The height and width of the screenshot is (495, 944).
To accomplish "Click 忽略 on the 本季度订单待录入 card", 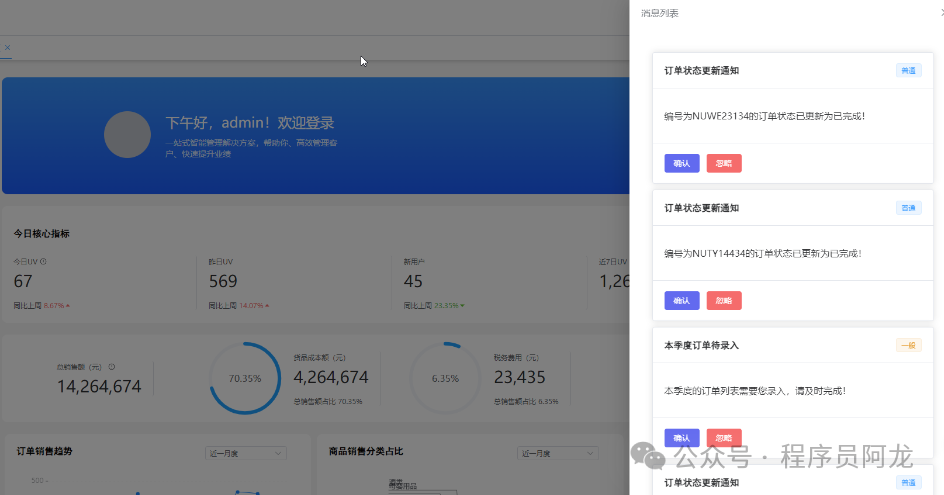I will pyautogui.click(x=724, y=438).
